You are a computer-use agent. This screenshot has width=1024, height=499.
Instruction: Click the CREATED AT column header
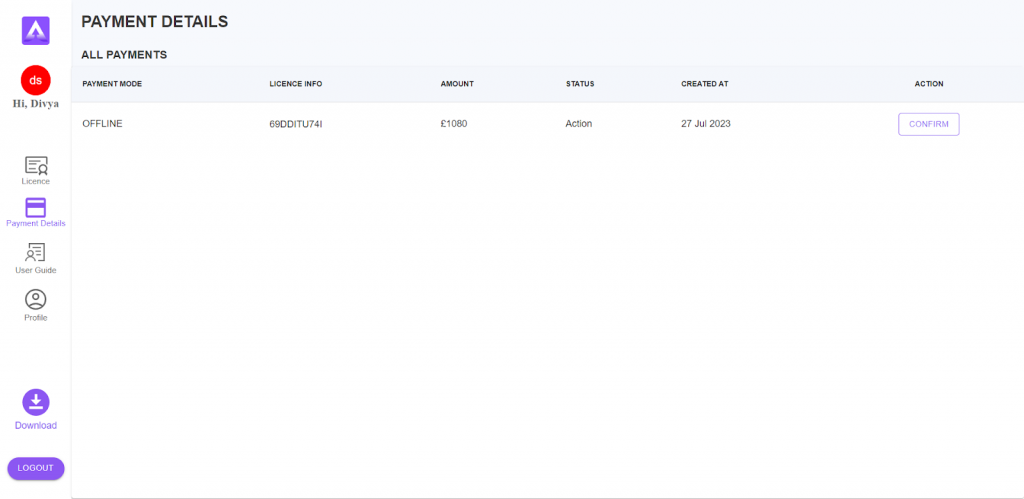pos(705,84)
